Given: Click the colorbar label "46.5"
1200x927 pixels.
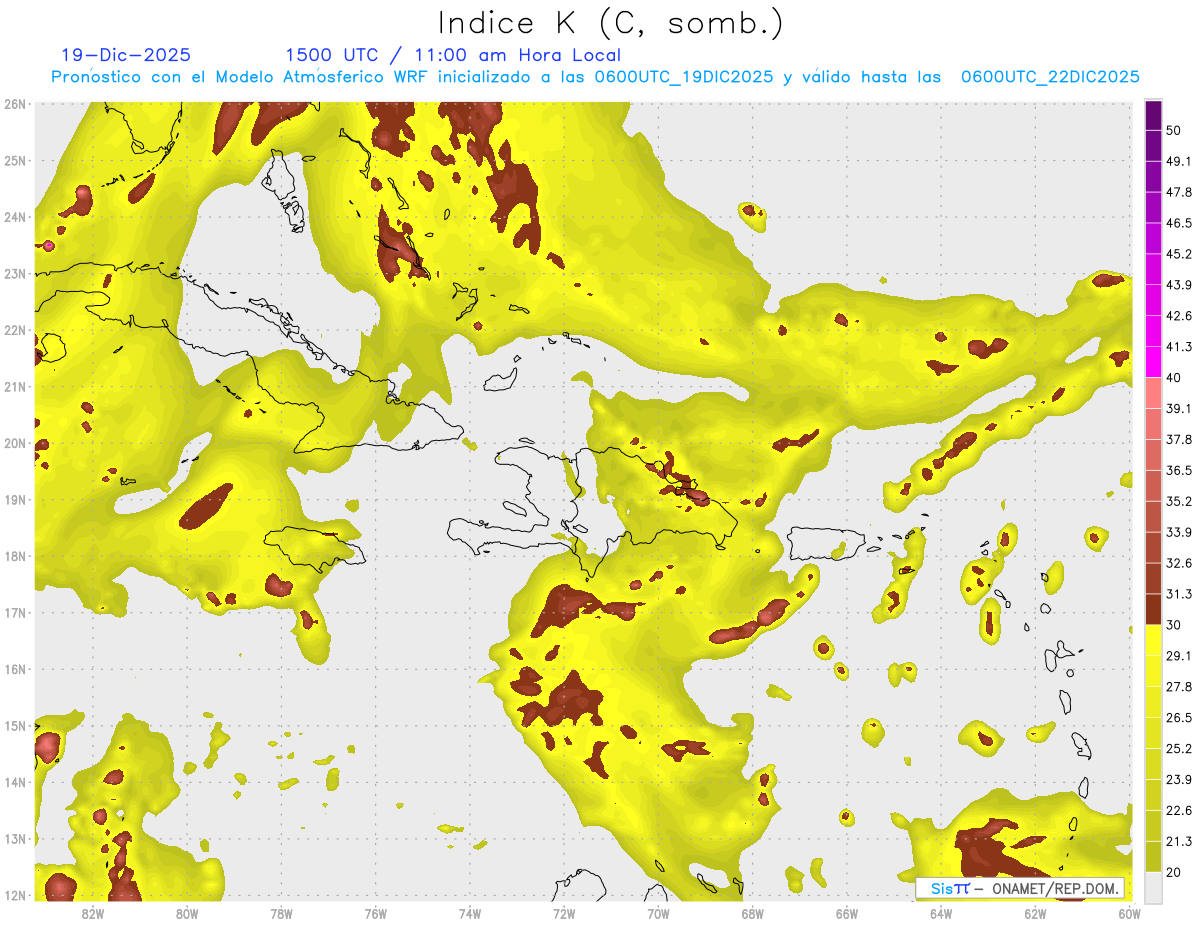Looking at the screenshot, I should pos(1179,223).
